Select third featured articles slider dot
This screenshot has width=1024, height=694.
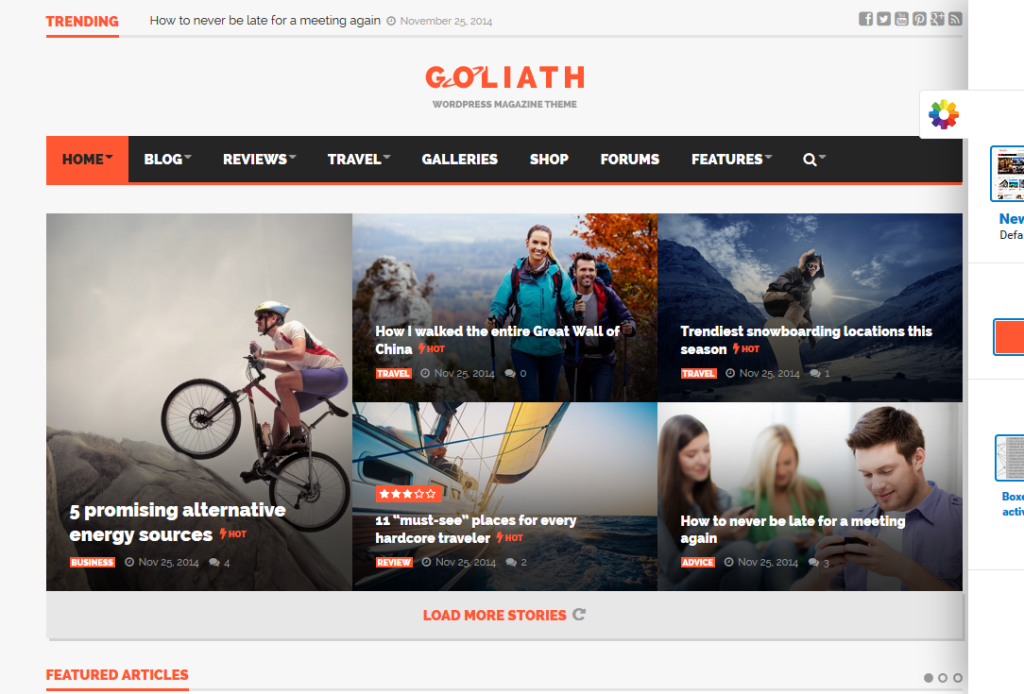click(x=957, y=678)
